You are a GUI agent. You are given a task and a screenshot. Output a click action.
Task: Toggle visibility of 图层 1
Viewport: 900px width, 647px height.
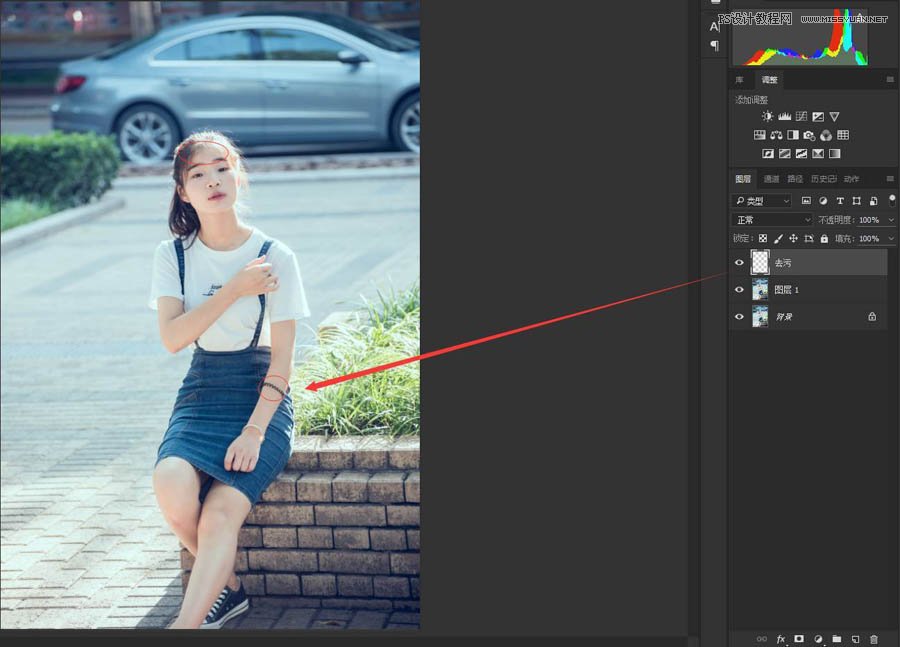tap(739, 290)
